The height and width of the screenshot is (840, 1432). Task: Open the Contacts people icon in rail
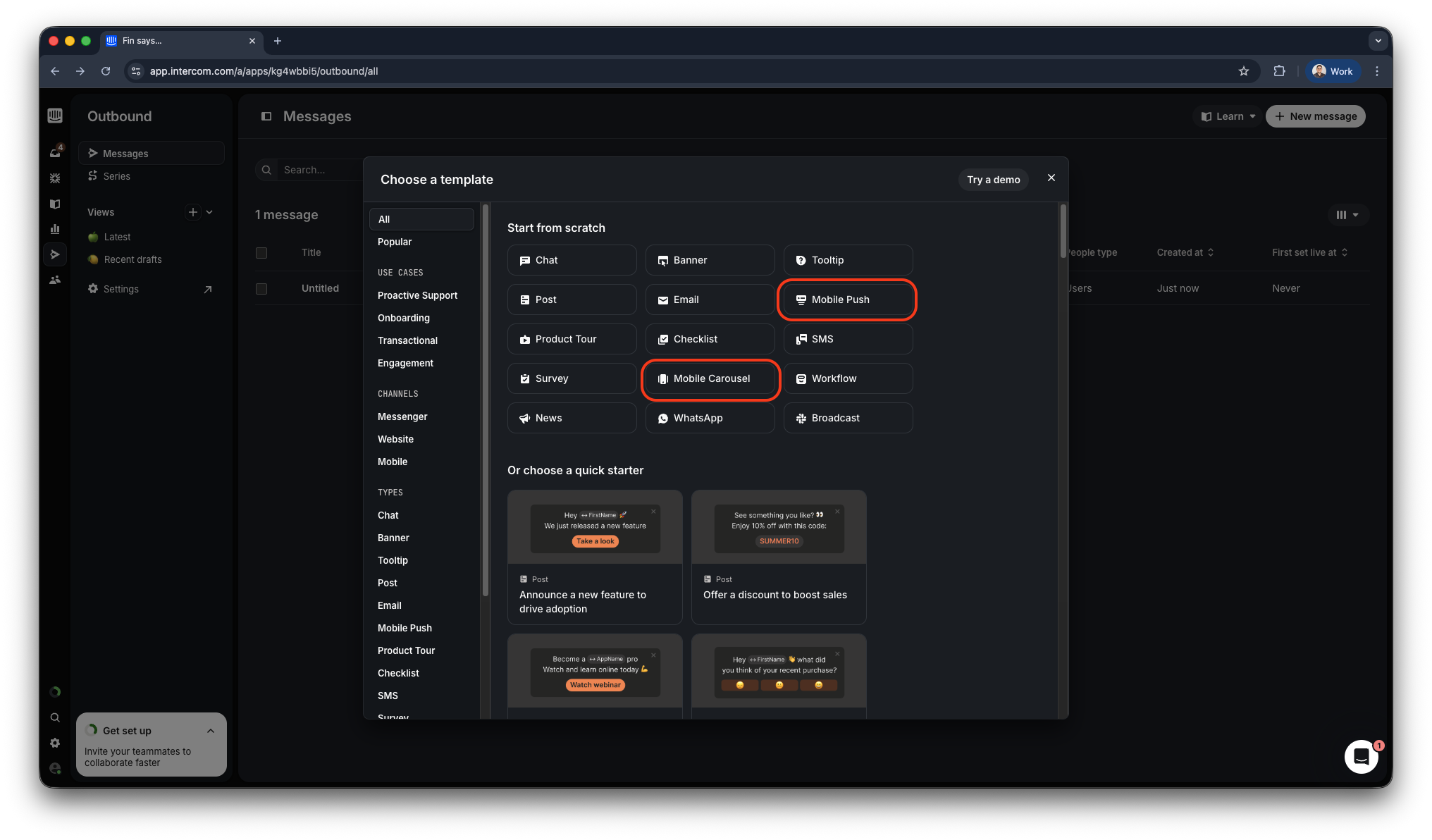click(x=55, y=280)
